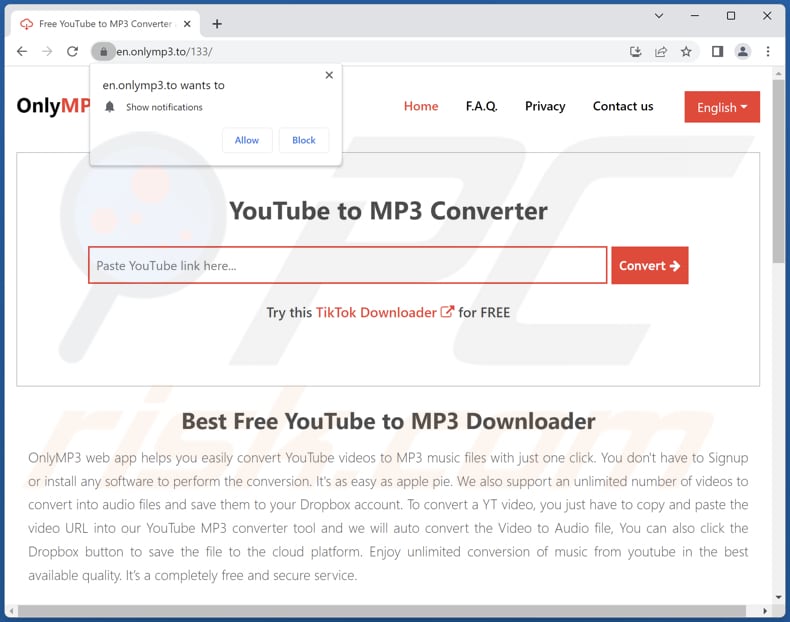Expand the English language dropdown
This screenshot has height=622, width=790.
point(722,107)
